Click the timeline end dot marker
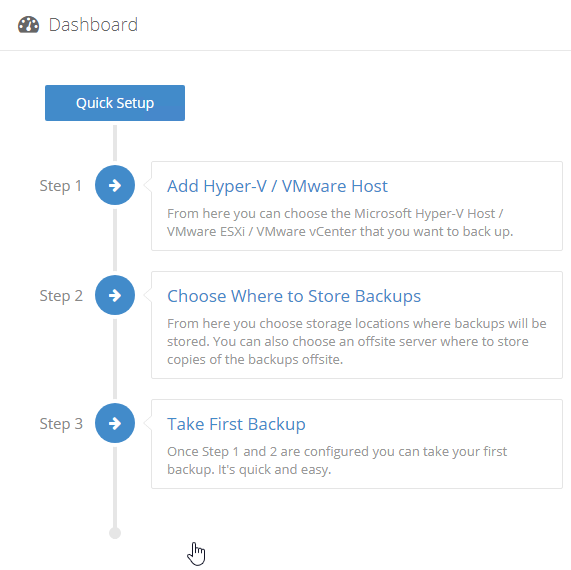The image size is (571, 570). [x=115, y=533]
